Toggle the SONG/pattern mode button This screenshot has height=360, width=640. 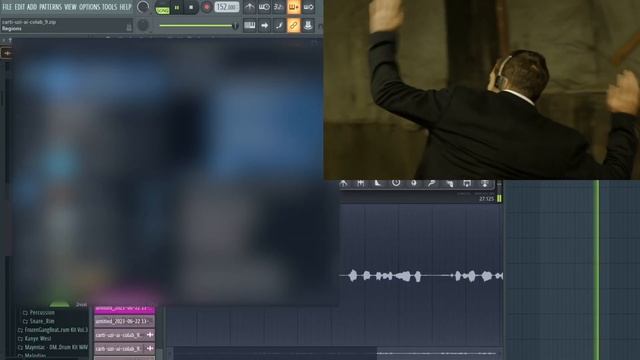(x=162, y=8)
